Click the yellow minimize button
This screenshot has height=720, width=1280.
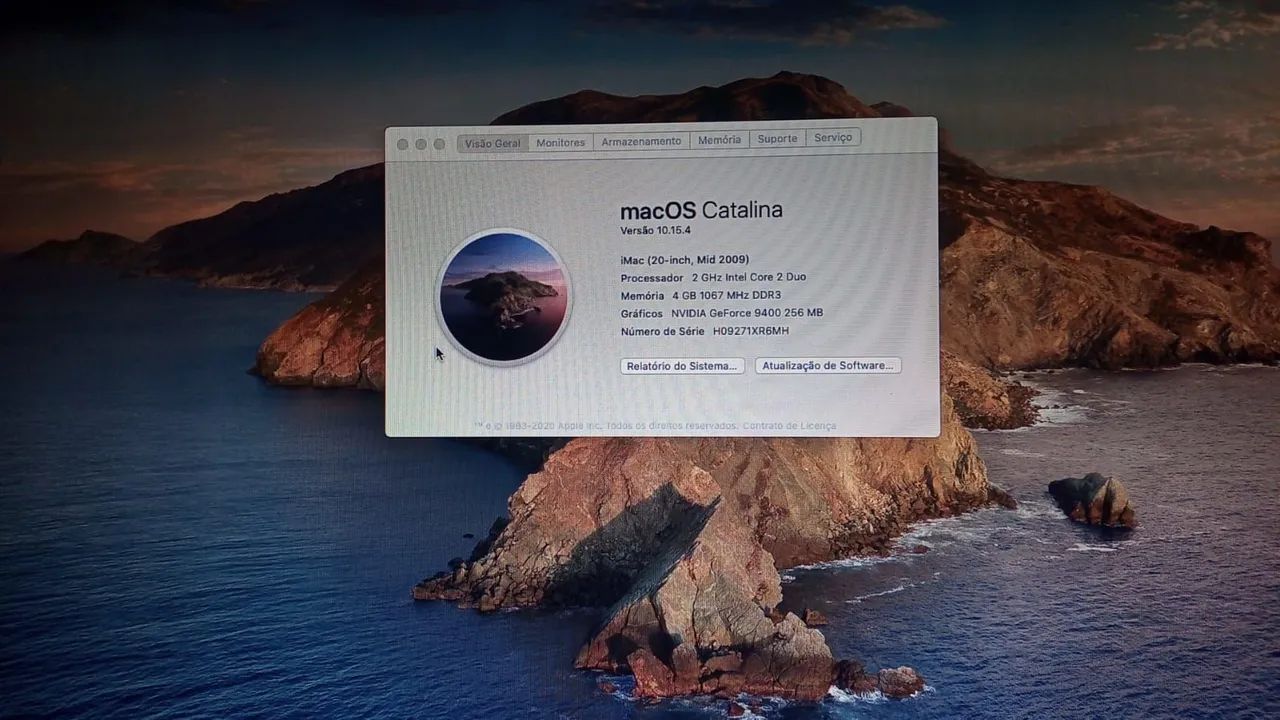[x=421, y=143]
